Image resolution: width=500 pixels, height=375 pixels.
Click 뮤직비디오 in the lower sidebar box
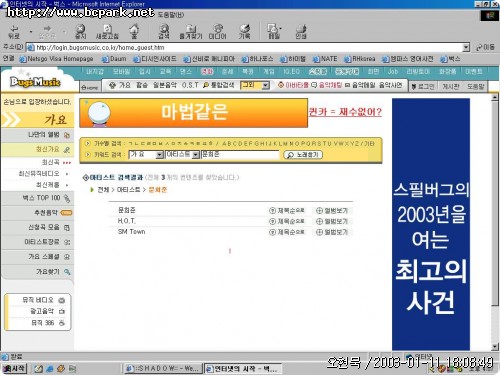point(38,300)
